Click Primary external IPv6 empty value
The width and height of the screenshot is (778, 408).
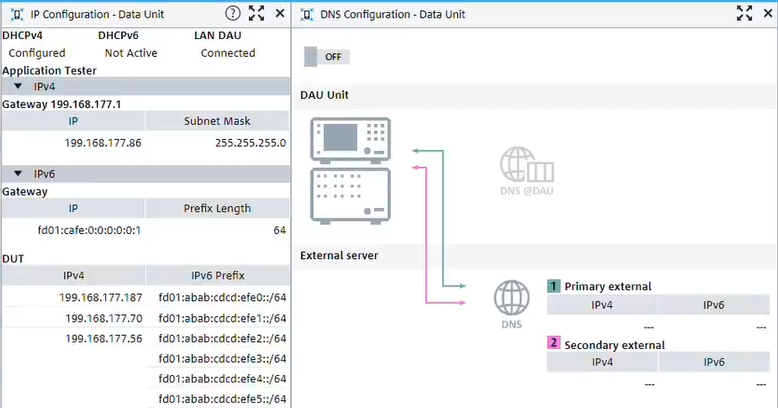tap(761, 327)
